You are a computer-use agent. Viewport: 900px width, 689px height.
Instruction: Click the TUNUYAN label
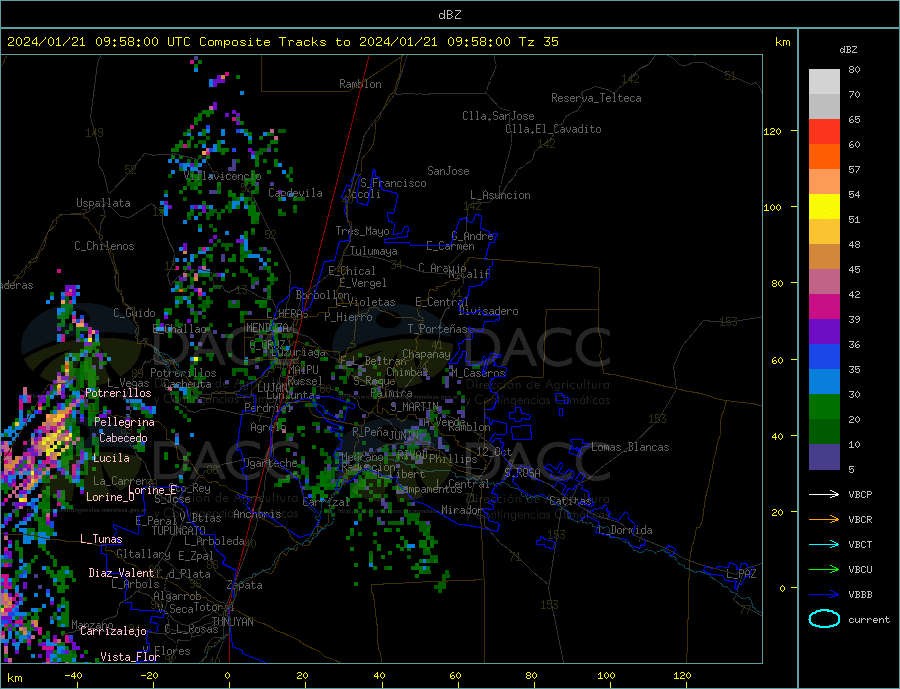click(x=232, y=622)
